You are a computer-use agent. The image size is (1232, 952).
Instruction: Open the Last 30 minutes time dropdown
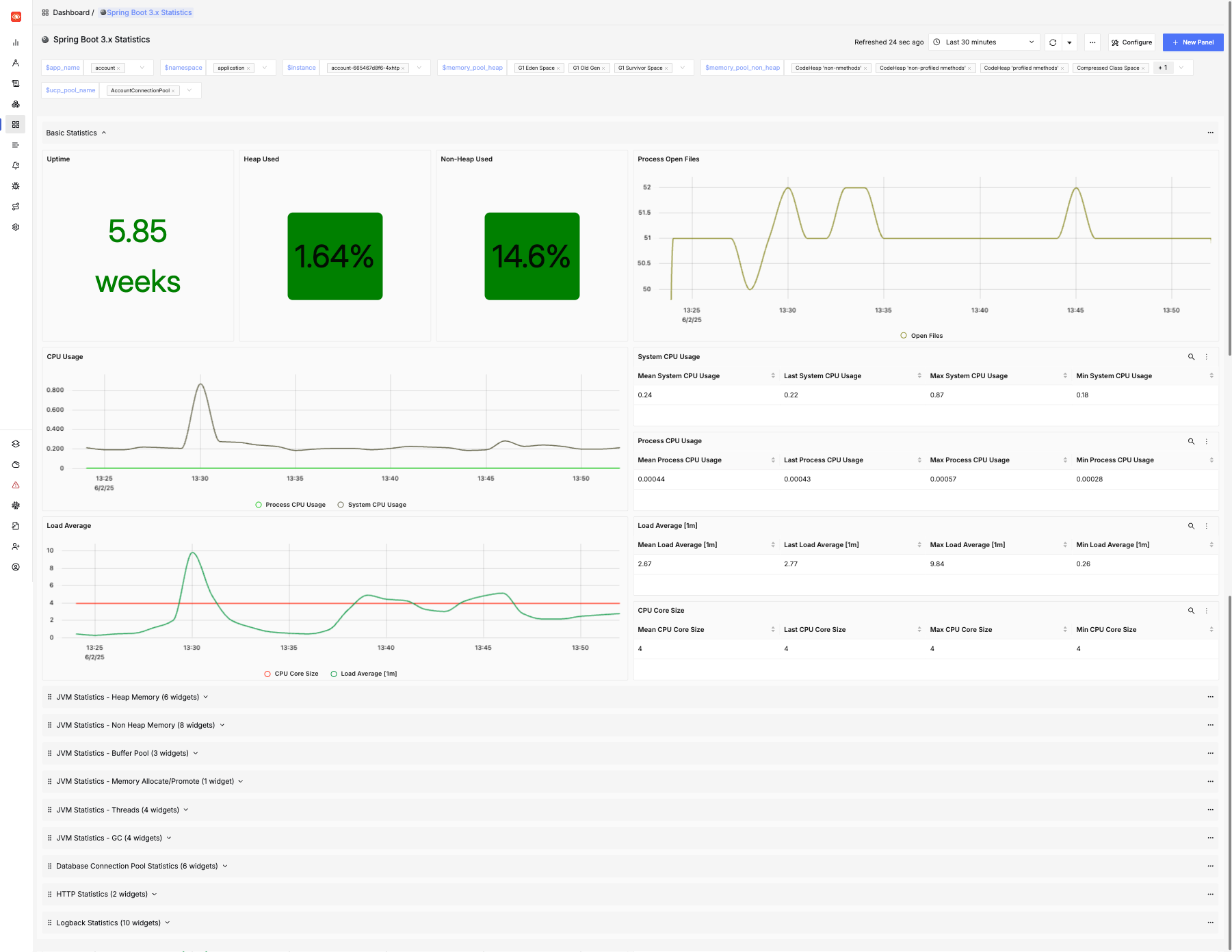pyautogui.click(x=984, y=42)
